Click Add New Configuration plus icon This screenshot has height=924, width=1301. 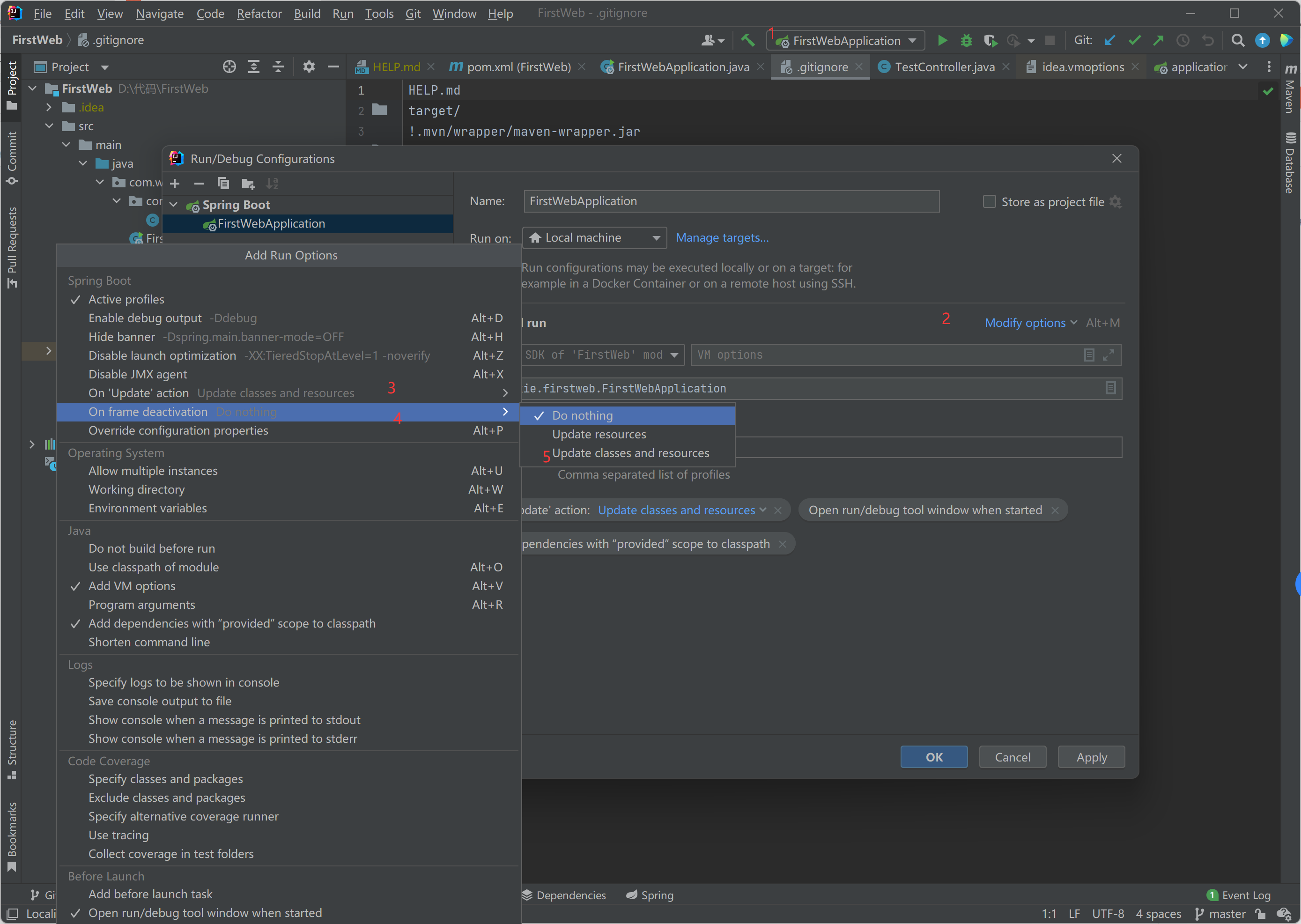pyautogui.click(x=175, y=184)
